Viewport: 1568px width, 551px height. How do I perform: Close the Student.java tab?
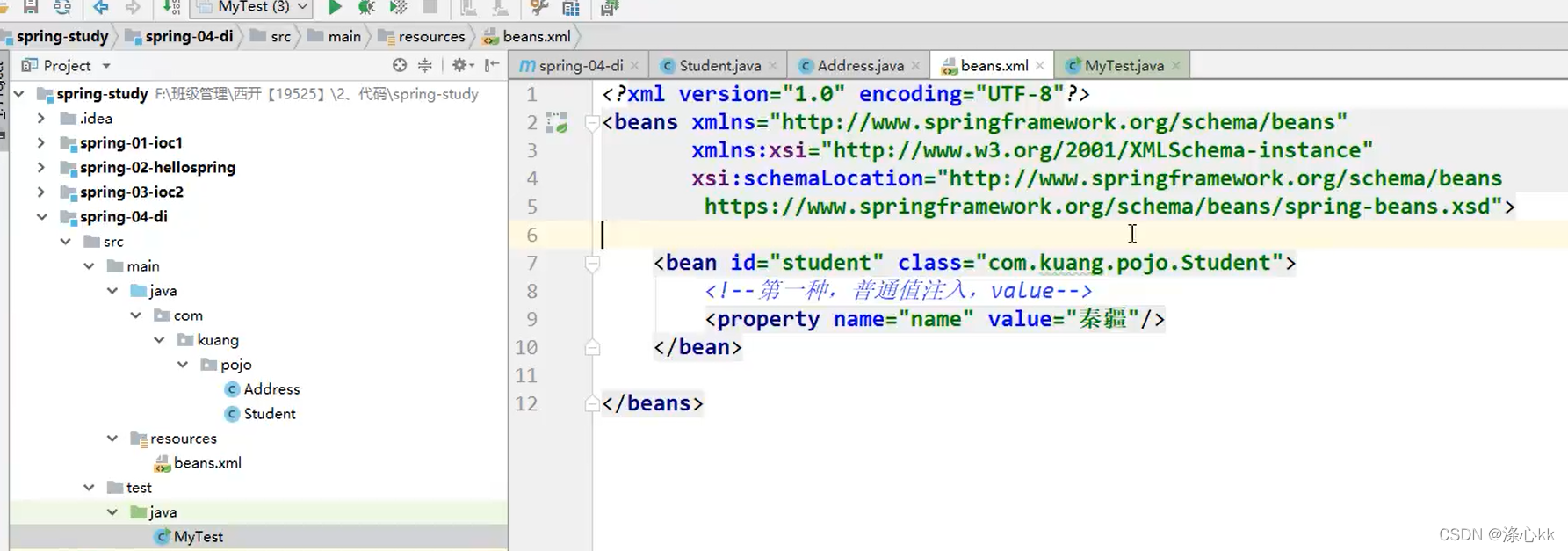773,65
